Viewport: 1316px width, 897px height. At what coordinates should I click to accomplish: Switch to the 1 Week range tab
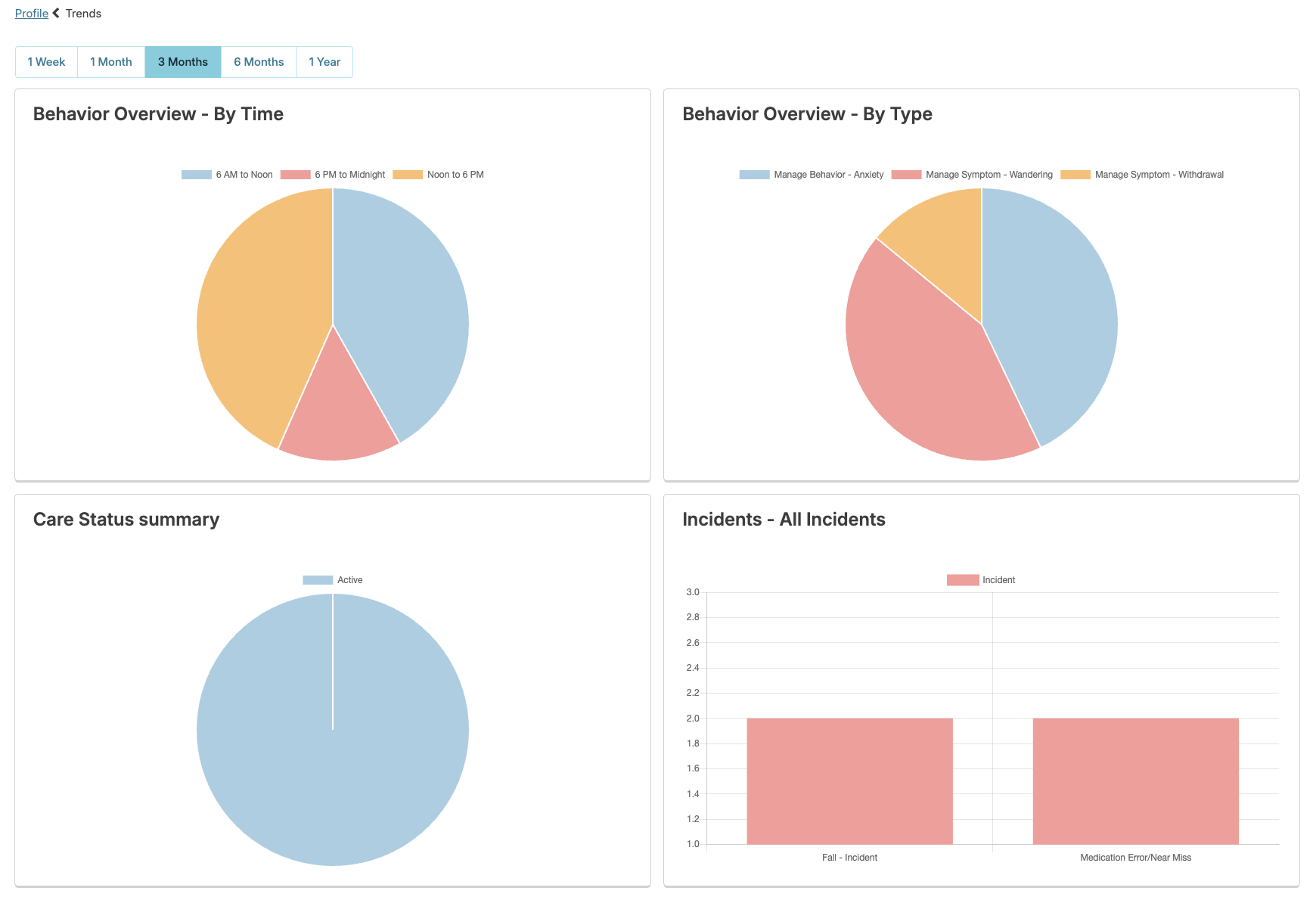46,62
